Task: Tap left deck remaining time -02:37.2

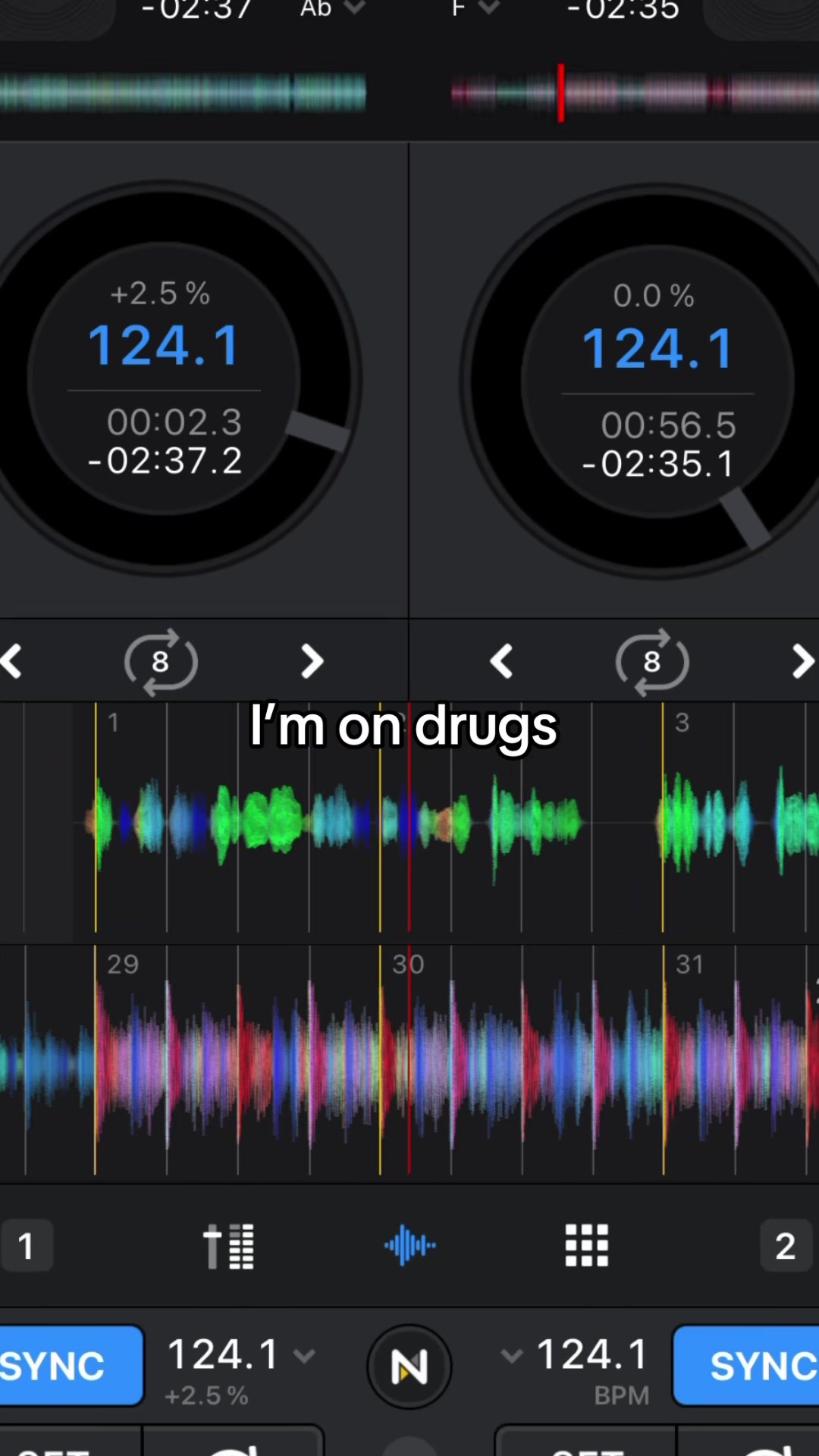Action: click(x=165, y=460)
